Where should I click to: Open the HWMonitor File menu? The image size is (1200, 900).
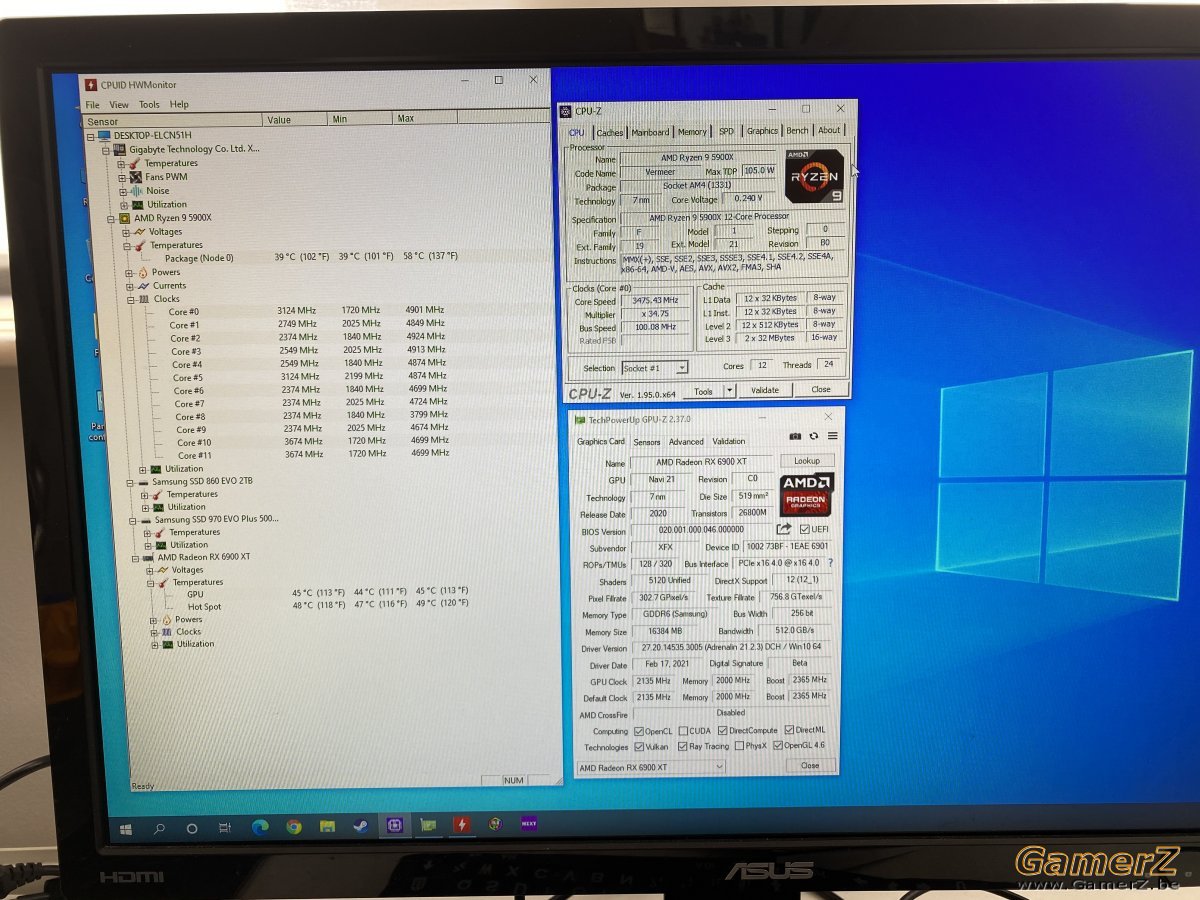coord(92,104)
